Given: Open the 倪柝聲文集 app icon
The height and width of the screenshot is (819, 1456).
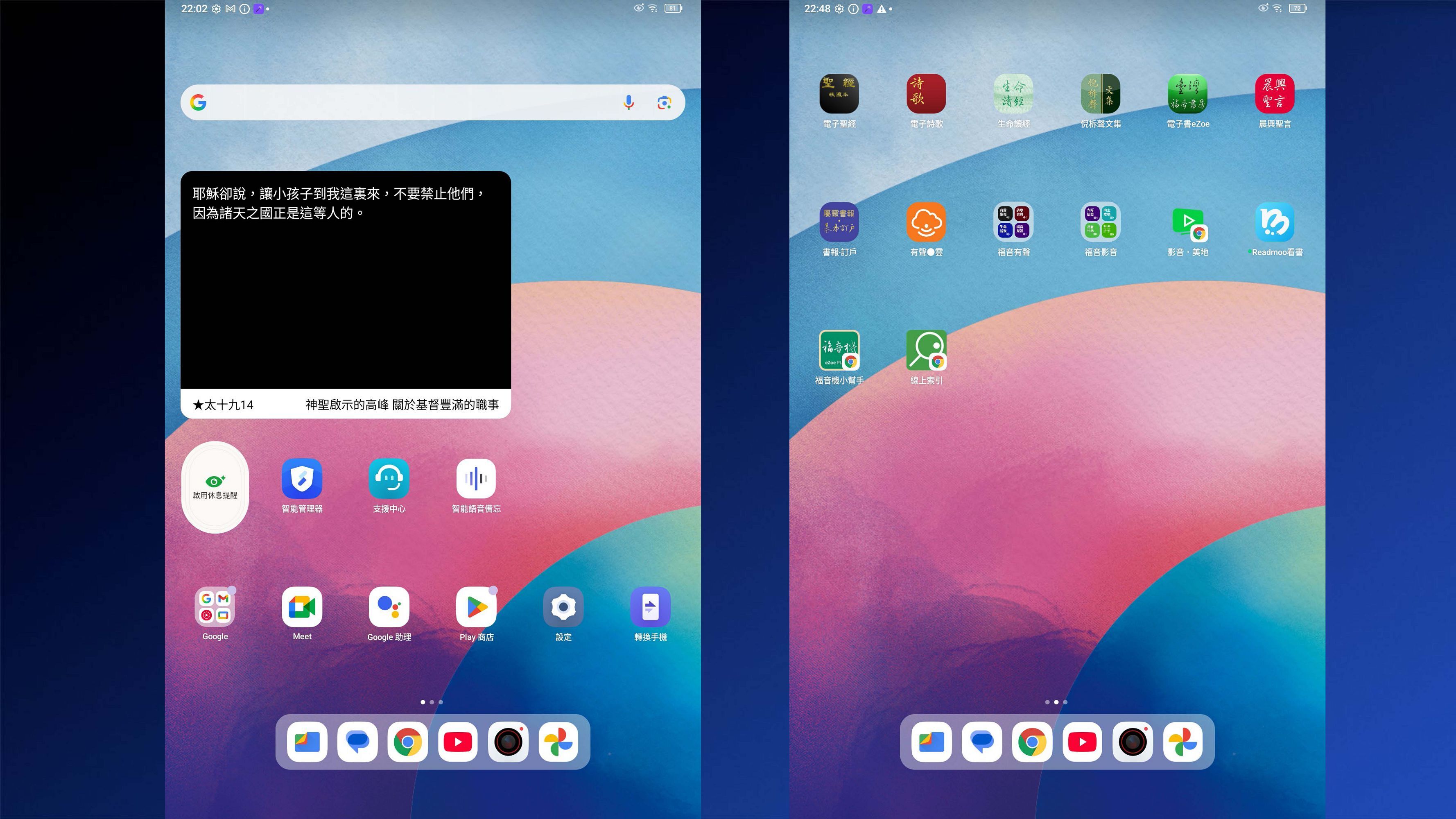Looking at the screenshot, I should [x=1100, y=94].
